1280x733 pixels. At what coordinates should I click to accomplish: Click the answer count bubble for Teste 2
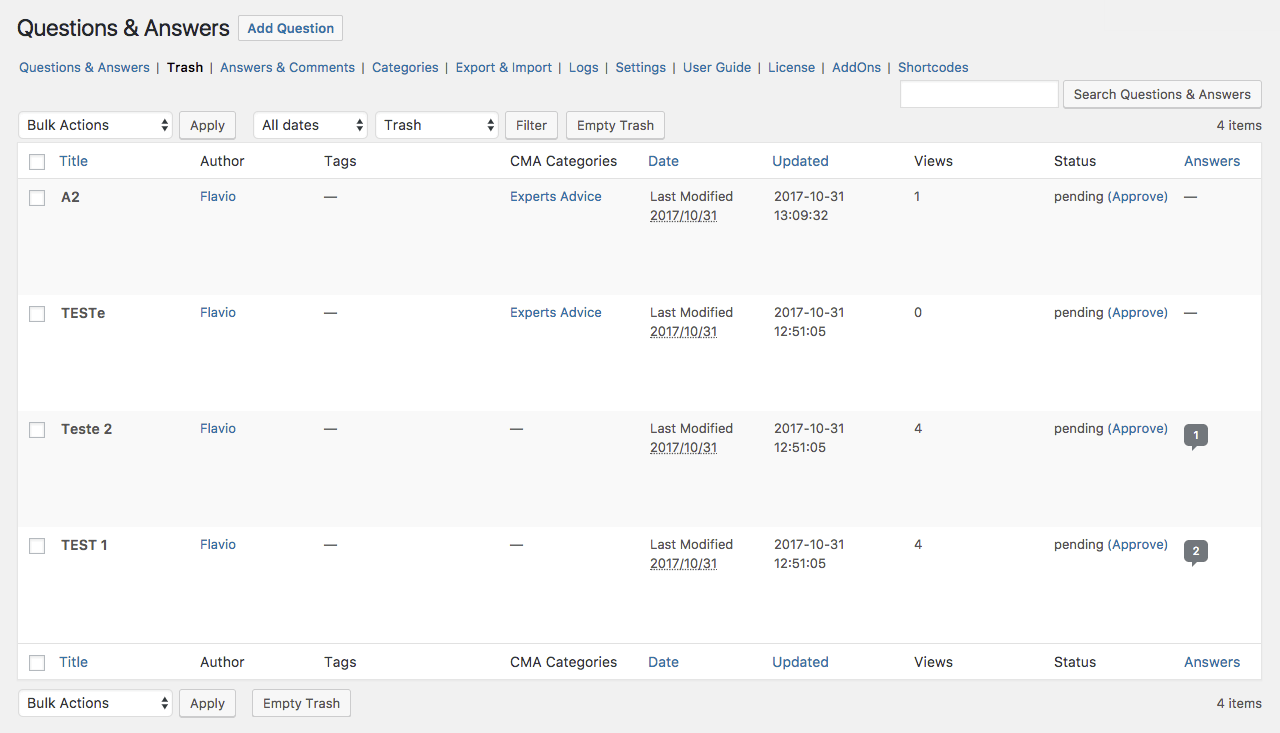(x=1195, y=436)
